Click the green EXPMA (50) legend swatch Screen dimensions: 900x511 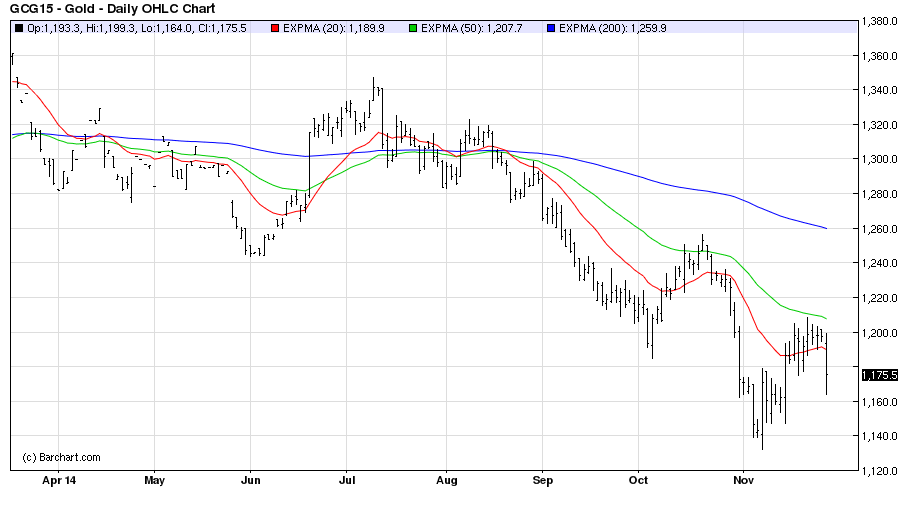pos(413,28)
